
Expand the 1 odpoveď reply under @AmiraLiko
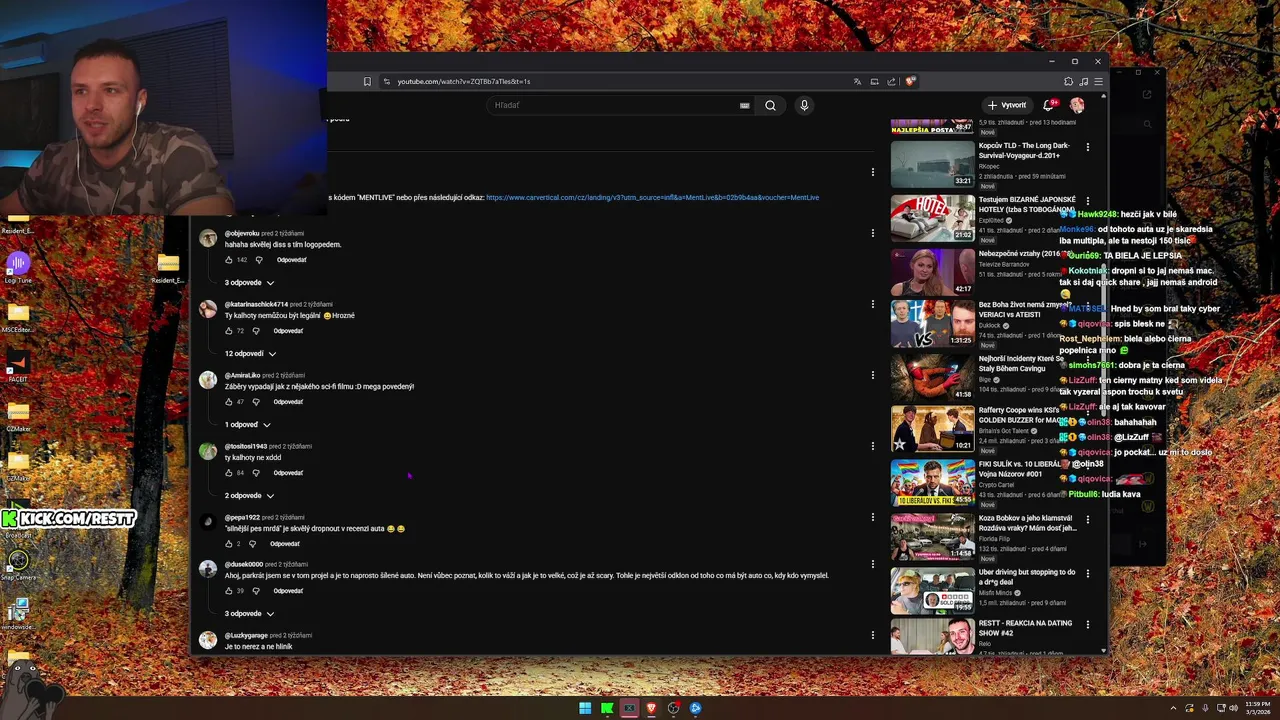[x=247, y=425]
